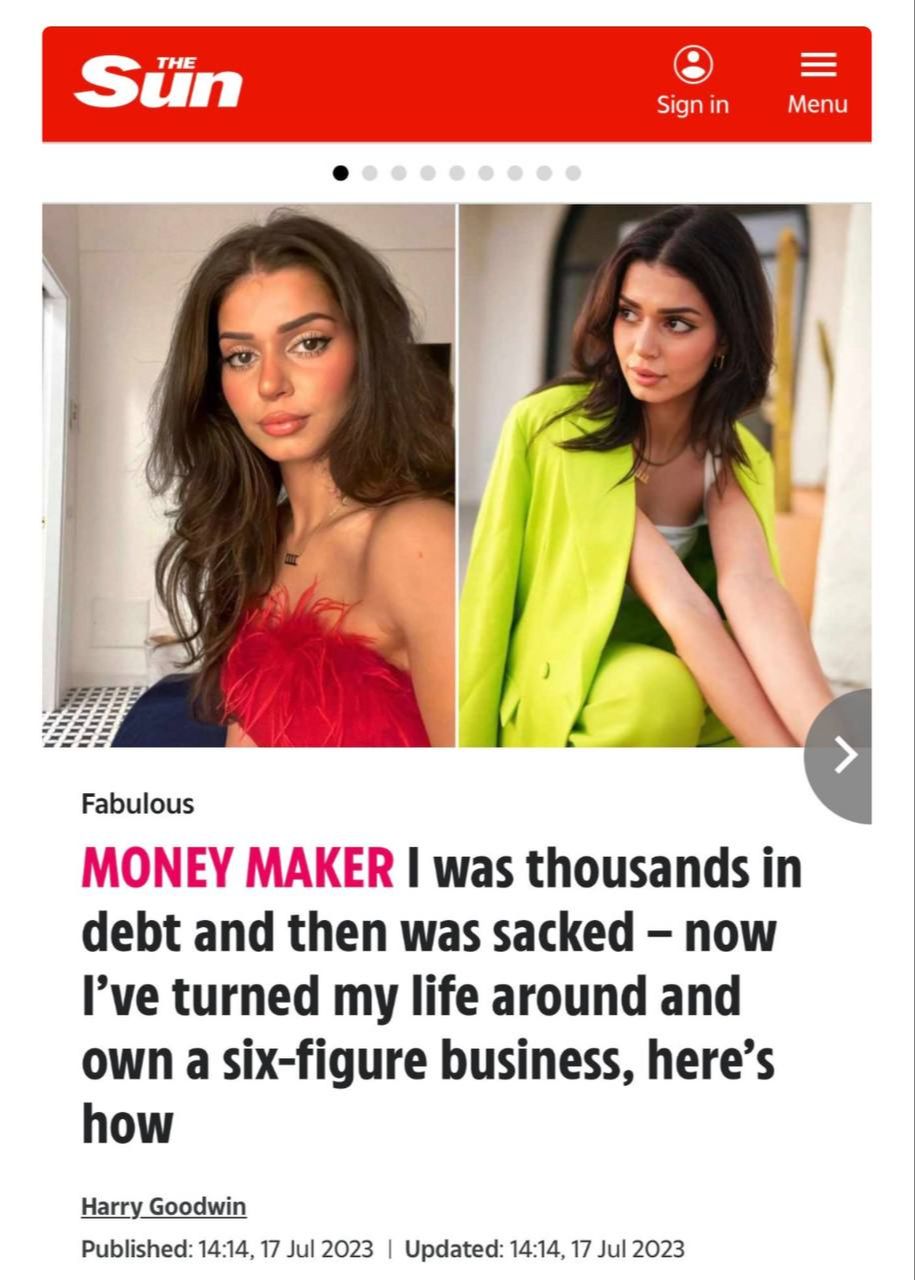This screenshot has width=915, height=1280.
Task: Advance gallery with next arrow chevron
Action: click(845, 755)
